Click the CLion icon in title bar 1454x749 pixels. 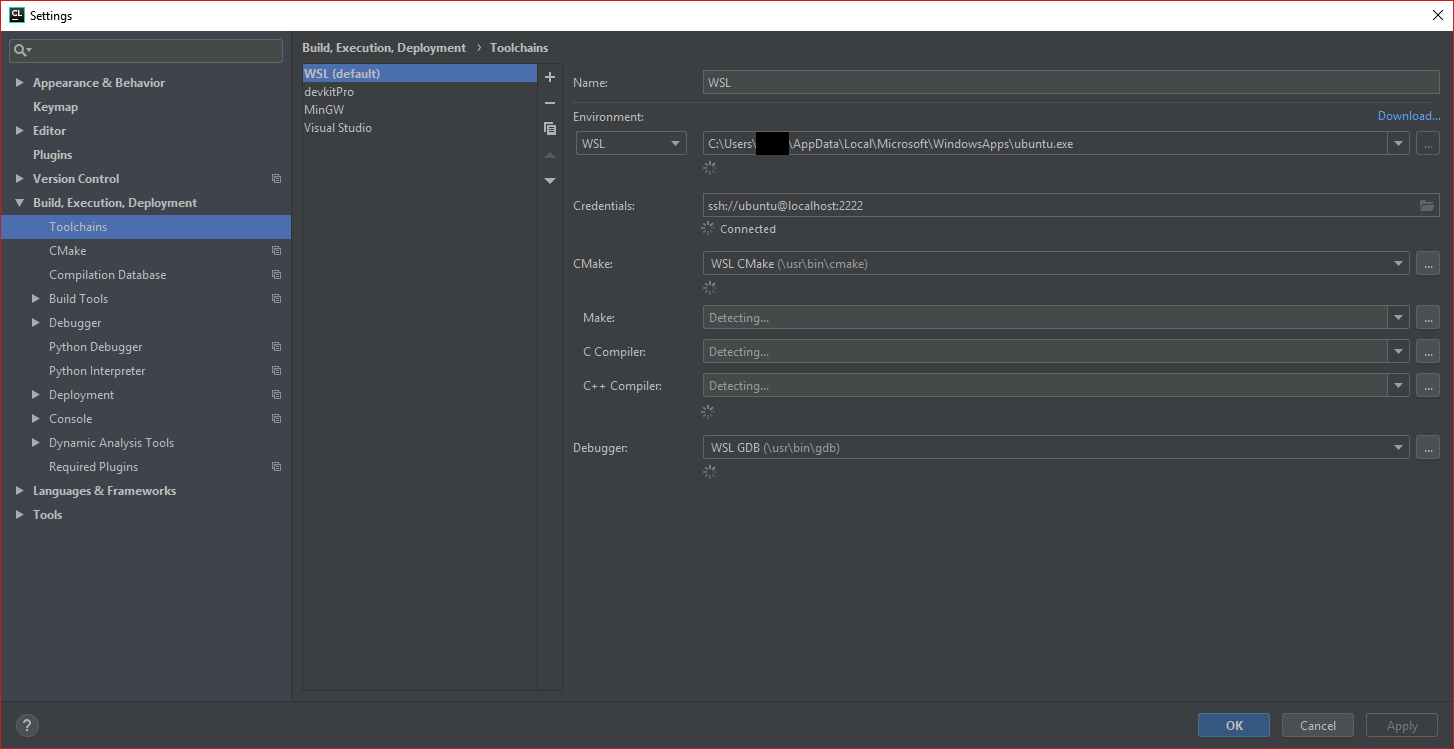[x=16, y=15]
